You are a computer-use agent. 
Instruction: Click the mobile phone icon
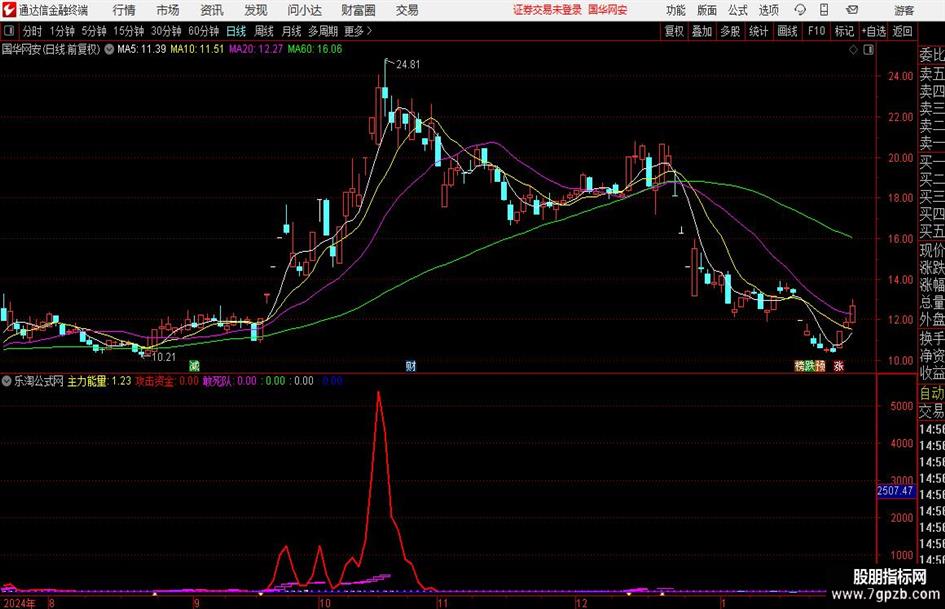coord(824,10)
